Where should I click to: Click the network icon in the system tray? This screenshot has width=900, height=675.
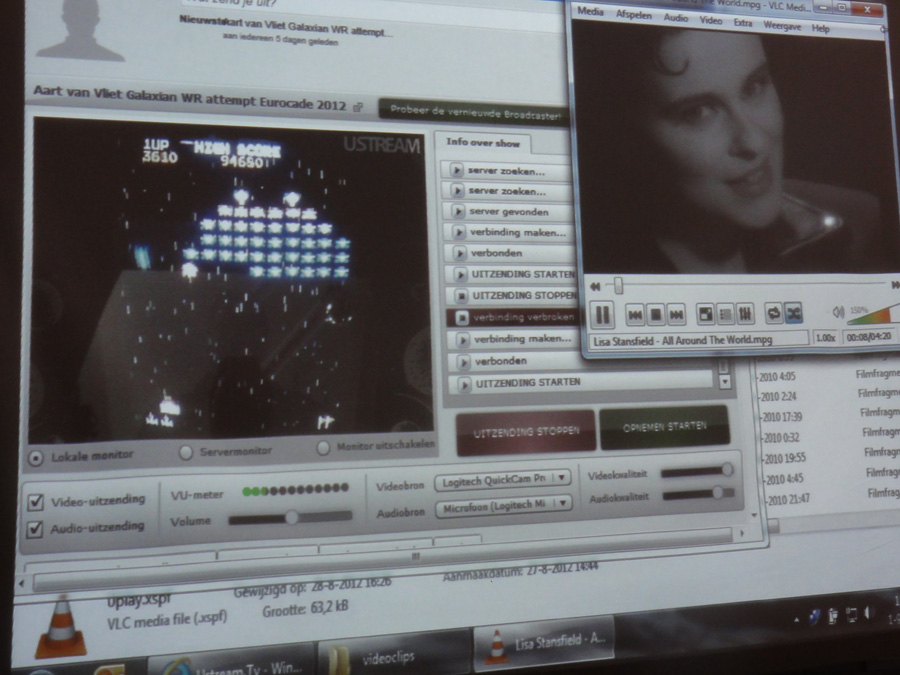[851, 615]
